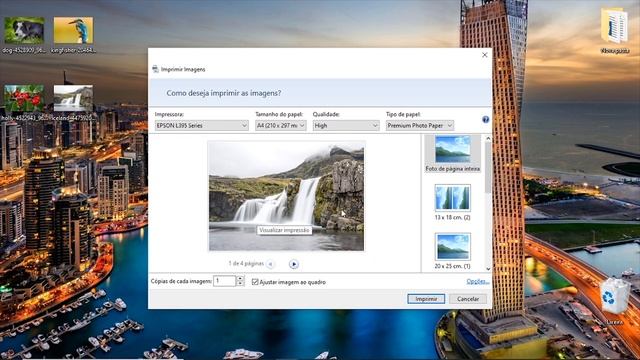This screenshot has width=640, height=360.
Task: Increase copies with spinner up arrow
Action: tap(240, 278)
